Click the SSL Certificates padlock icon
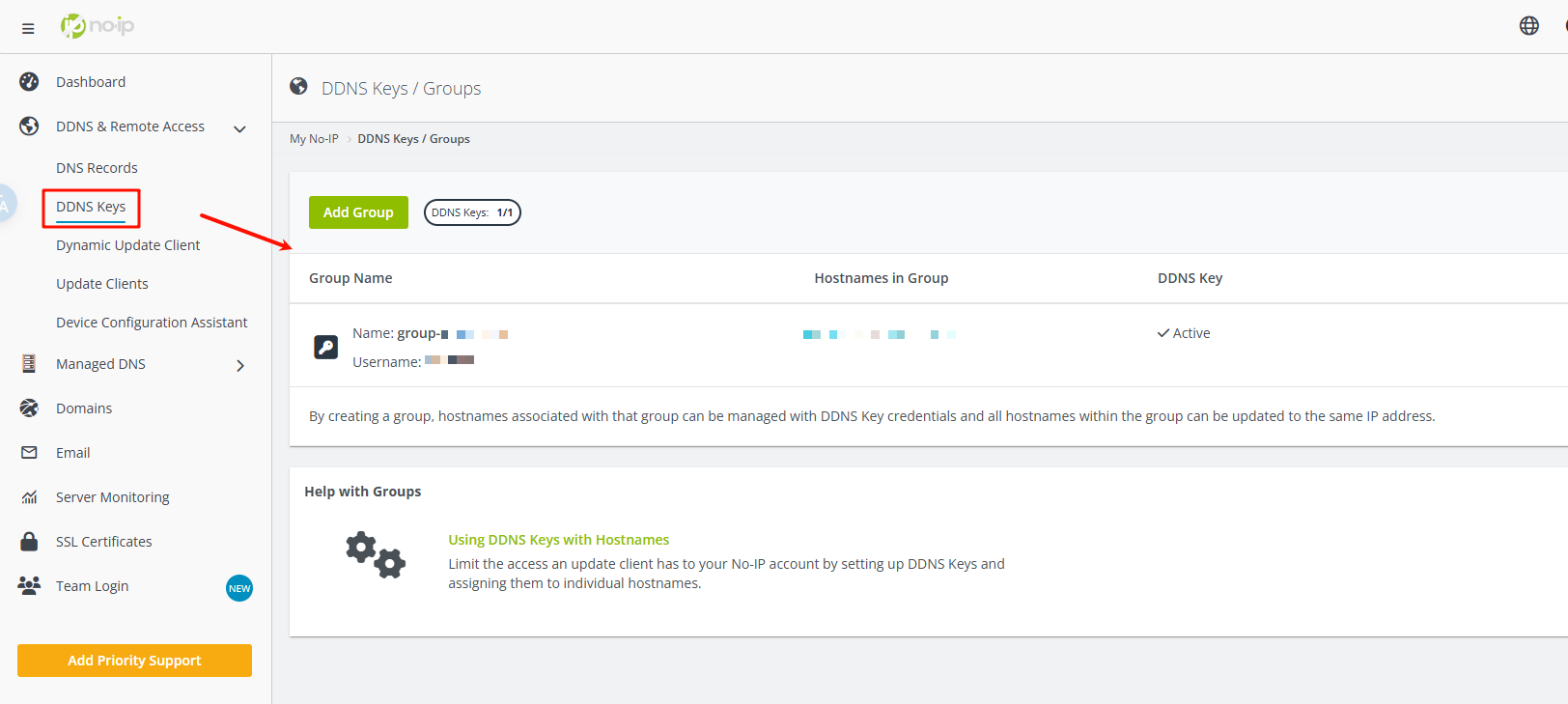Image resolution: width=1568 pixels, height=704 pixels. point(29,542)
